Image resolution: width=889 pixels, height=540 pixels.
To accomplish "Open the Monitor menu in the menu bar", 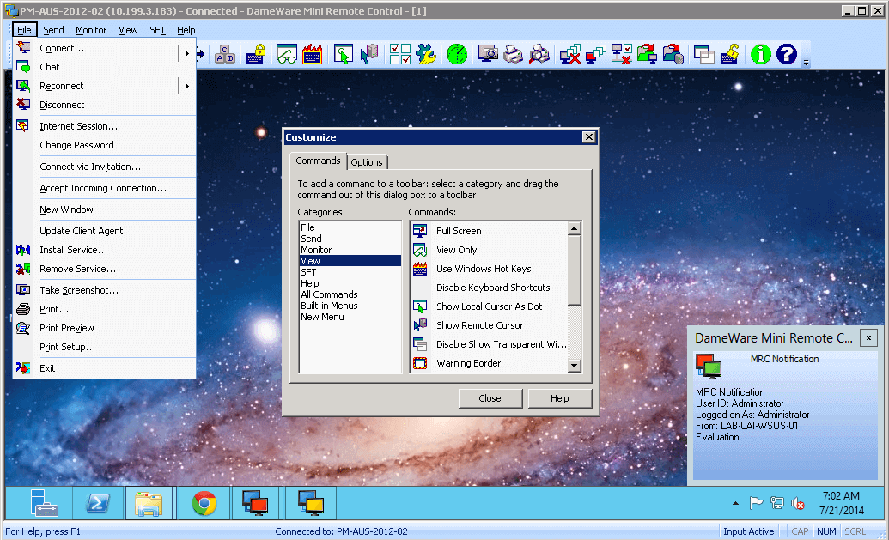I will point(91,30).
